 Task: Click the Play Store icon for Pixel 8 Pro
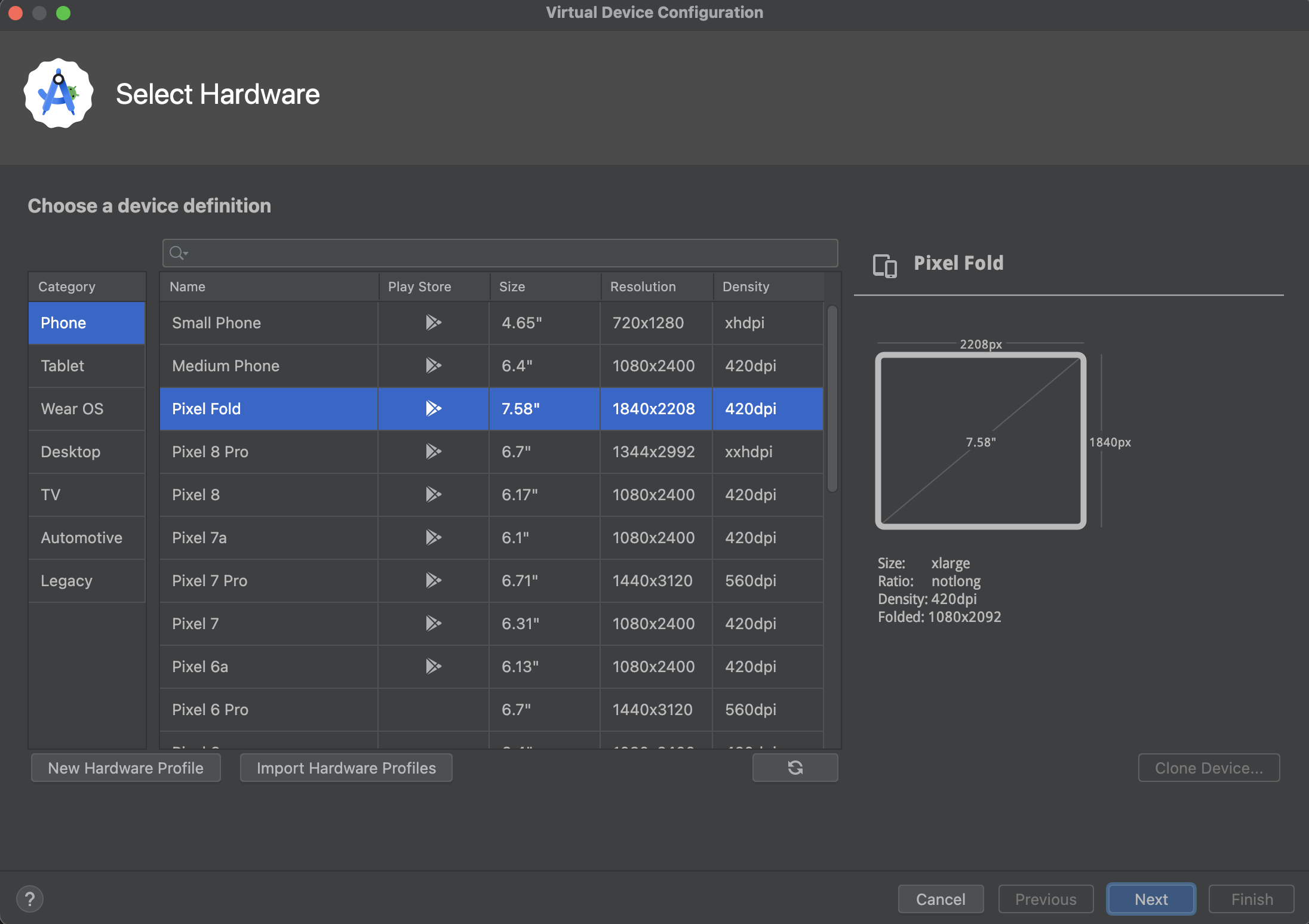tap(432, 452)
